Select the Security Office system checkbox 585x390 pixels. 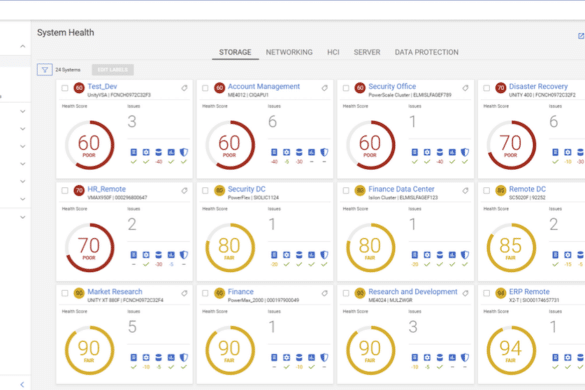click(346, 88)
